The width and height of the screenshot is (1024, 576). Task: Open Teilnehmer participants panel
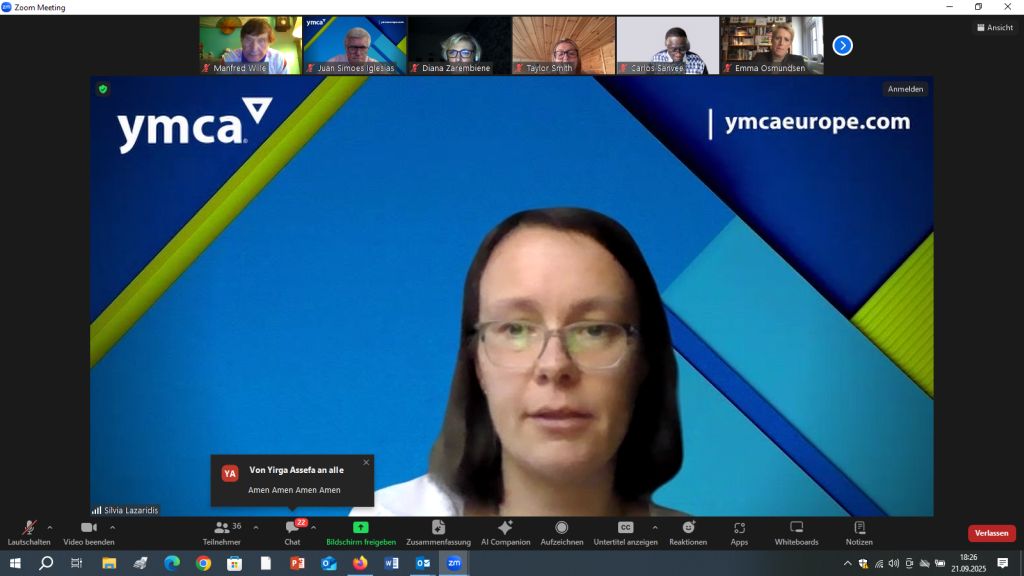point(222,533)
